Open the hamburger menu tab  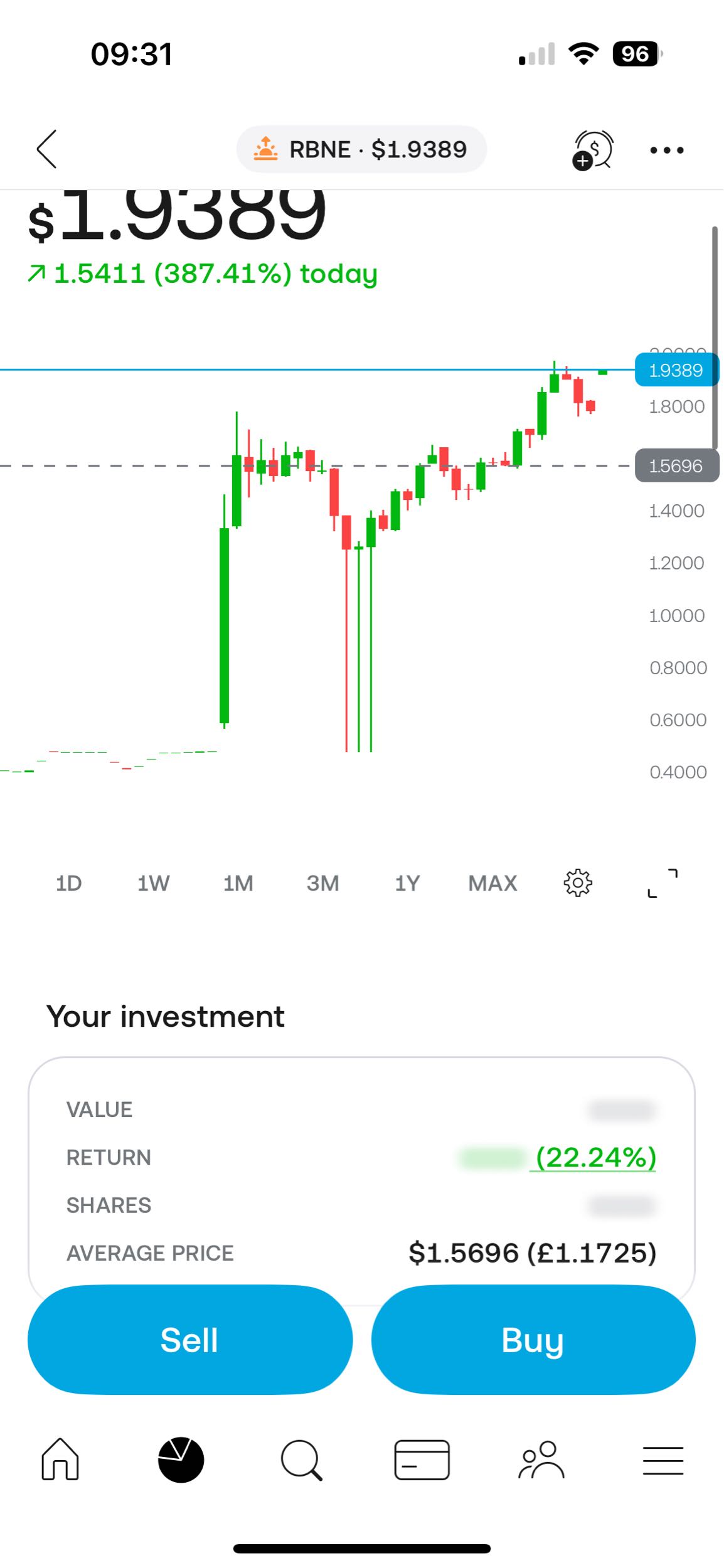click(663, 1460)
